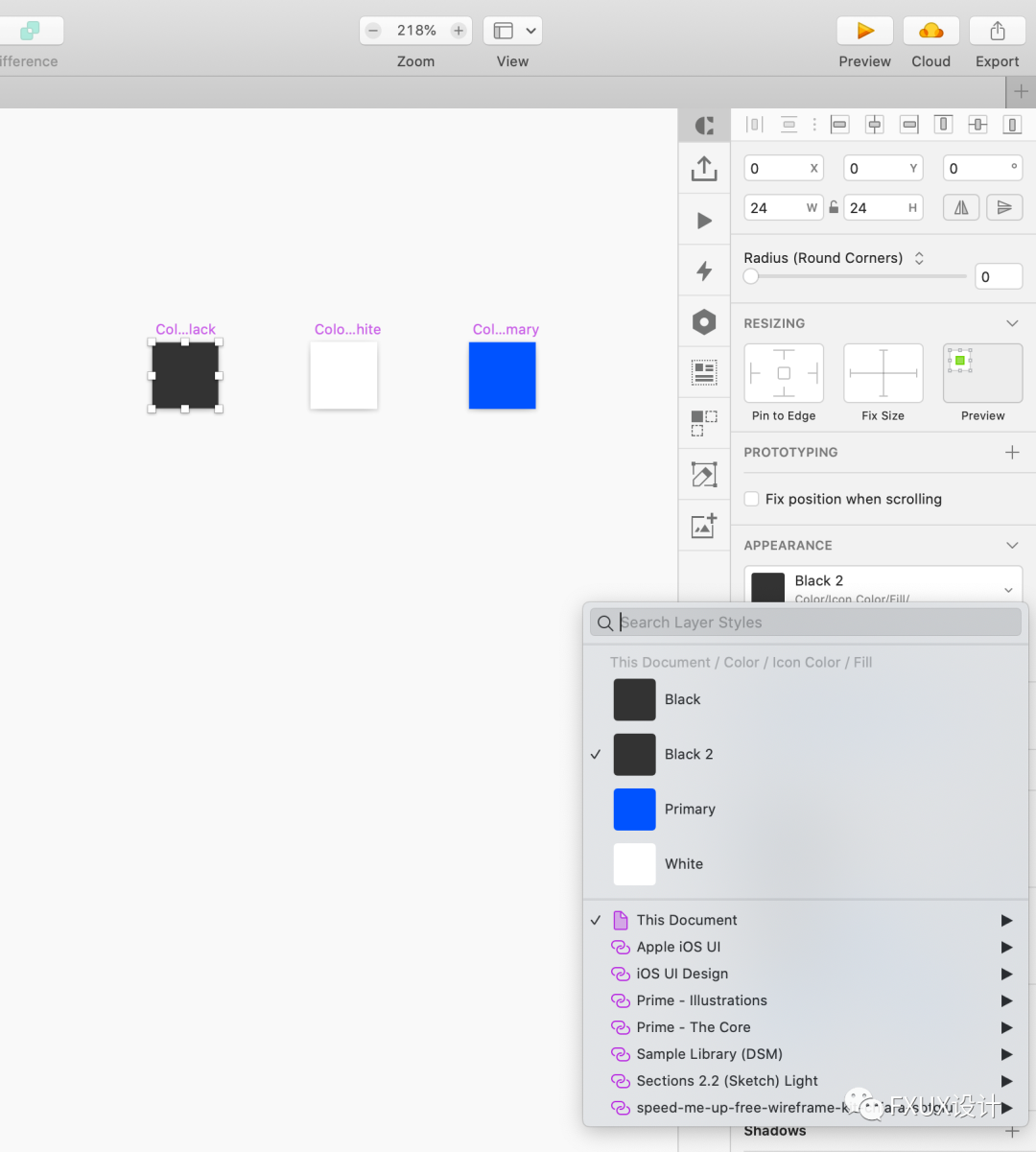1036x1152 pixels.
Task: Open the data text-block plugin icon
Action: [704, 372]
